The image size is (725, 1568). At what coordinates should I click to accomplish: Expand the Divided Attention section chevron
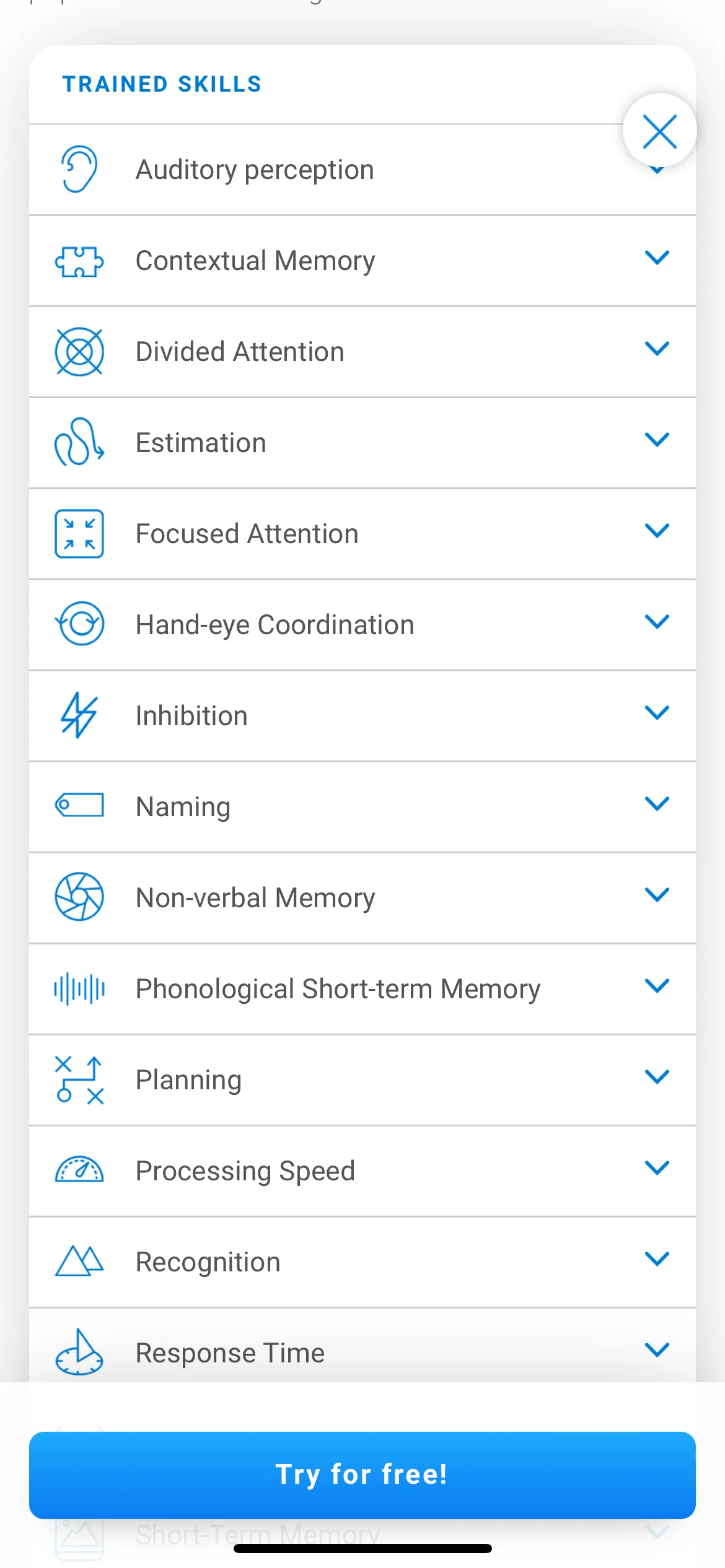click(x=657, y=349)
